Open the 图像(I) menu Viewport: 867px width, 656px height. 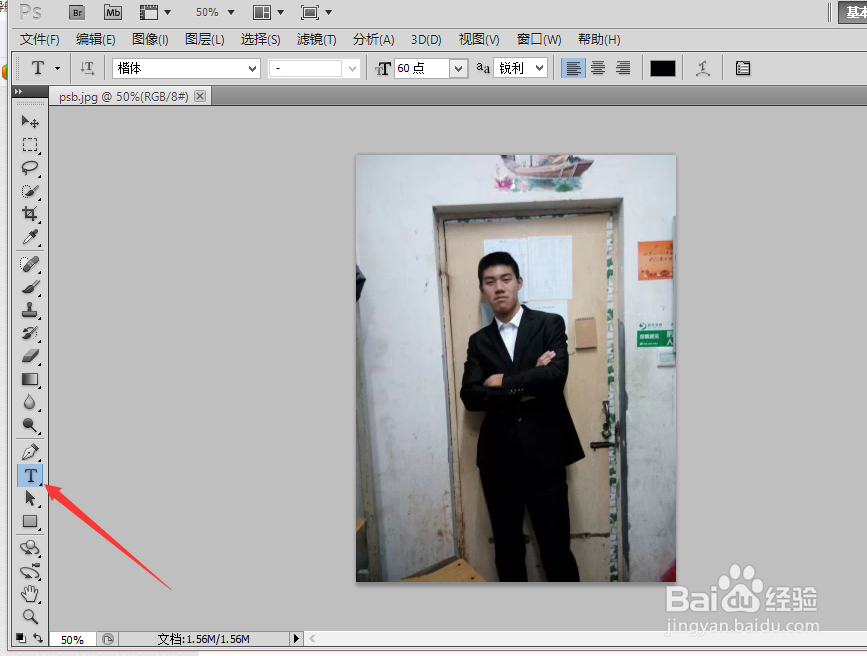click(150, 39)
